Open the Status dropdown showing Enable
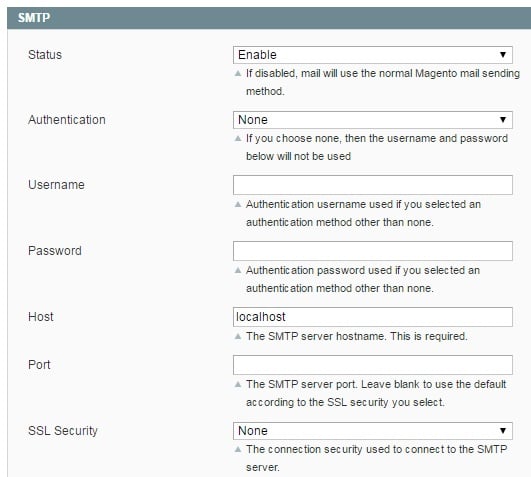Image resolution: width=531 pixels, height=477 pixels. (x=373, y=55)
